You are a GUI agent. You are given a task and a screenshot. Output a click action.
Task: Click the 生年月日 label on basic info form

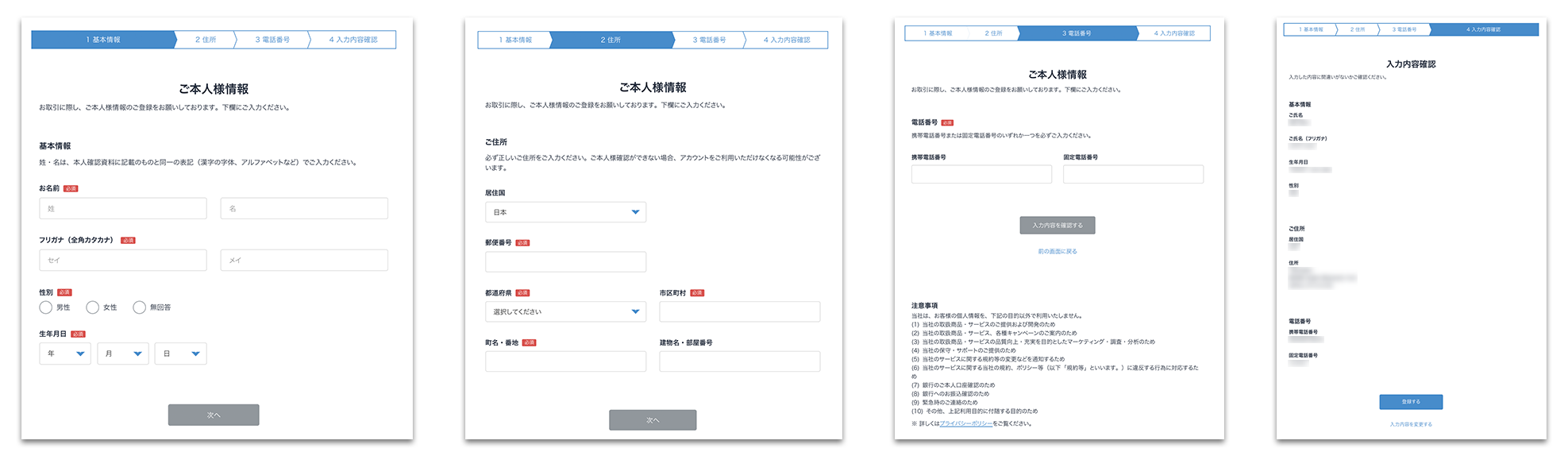(x=53, y=334)
